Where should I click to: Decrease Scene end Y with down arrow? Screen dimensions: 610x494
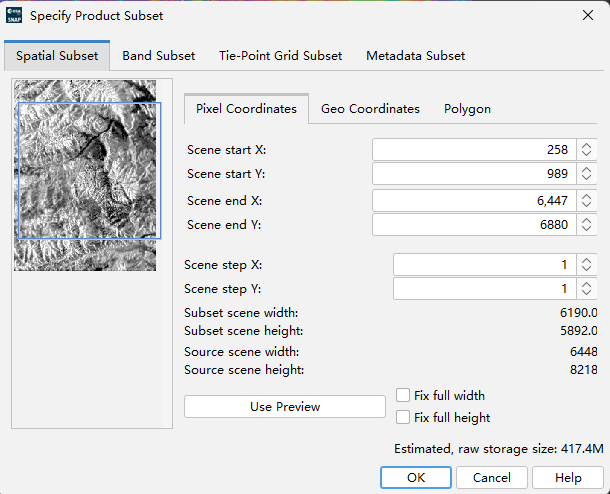point(586,229)
